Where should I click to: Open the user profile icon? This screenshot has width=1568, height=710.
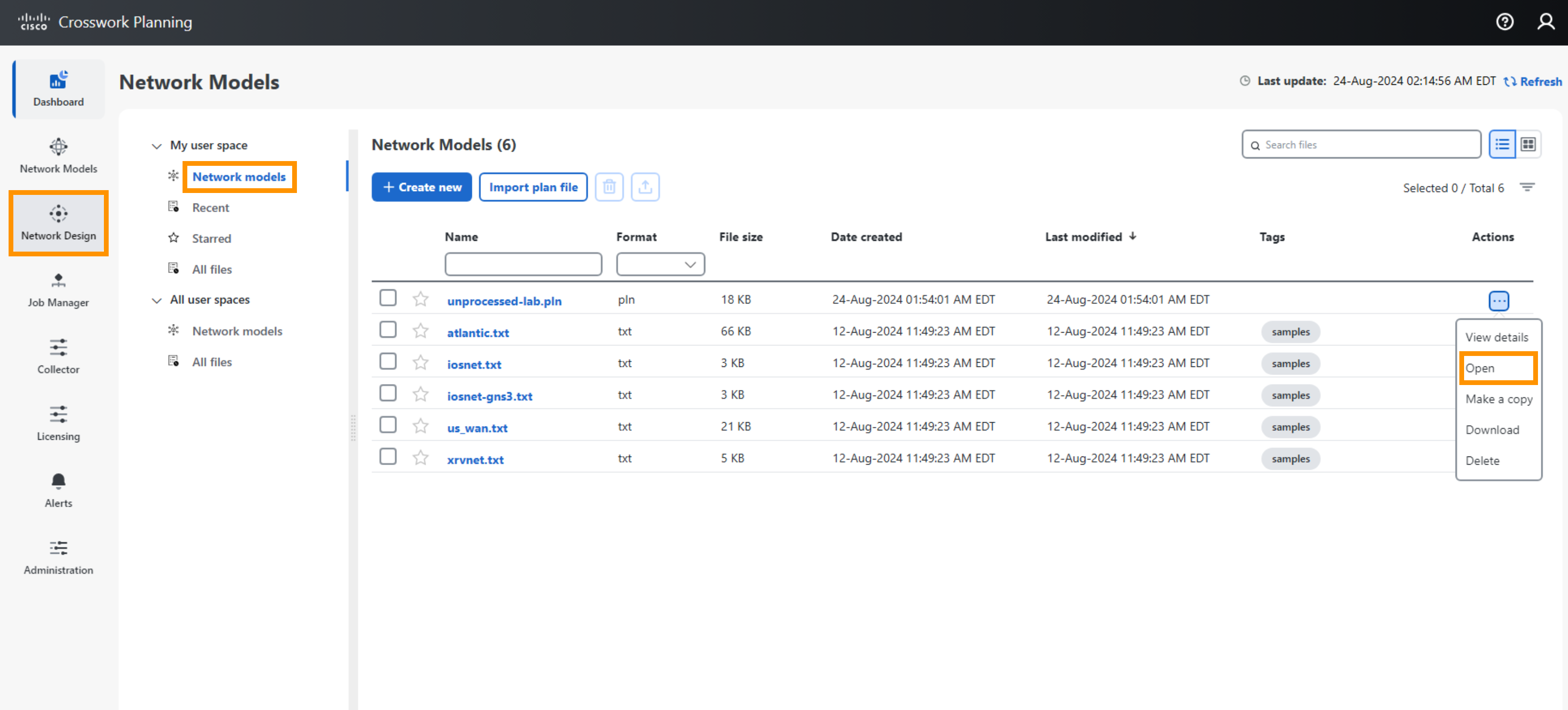tap(1546, 22)
